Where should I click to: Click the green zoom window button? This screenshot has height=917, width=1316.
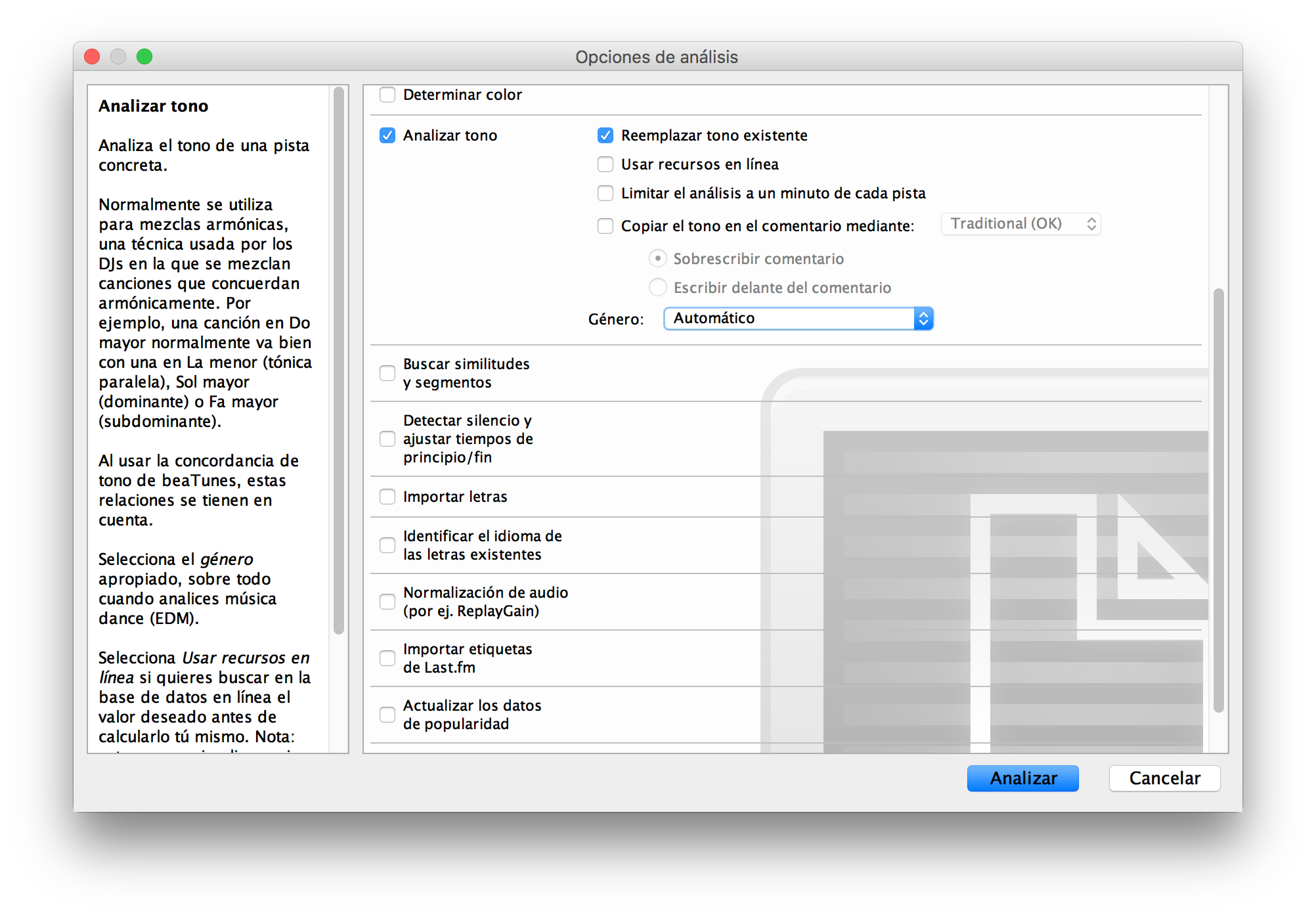coord(144,56)
